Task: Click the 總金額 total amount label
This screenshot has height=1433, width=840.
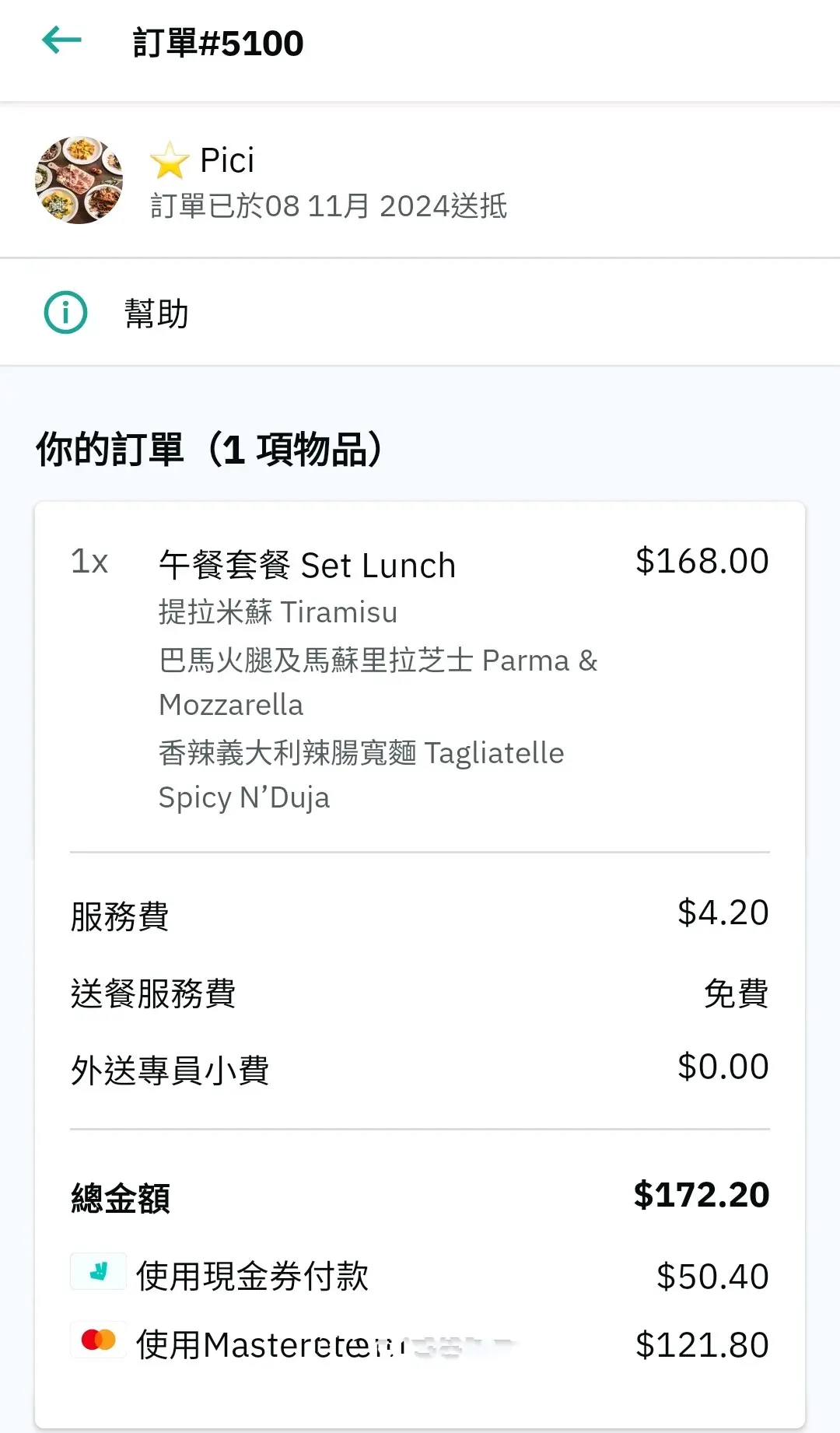Action: pyautogui.click(x=121, y=1198)
